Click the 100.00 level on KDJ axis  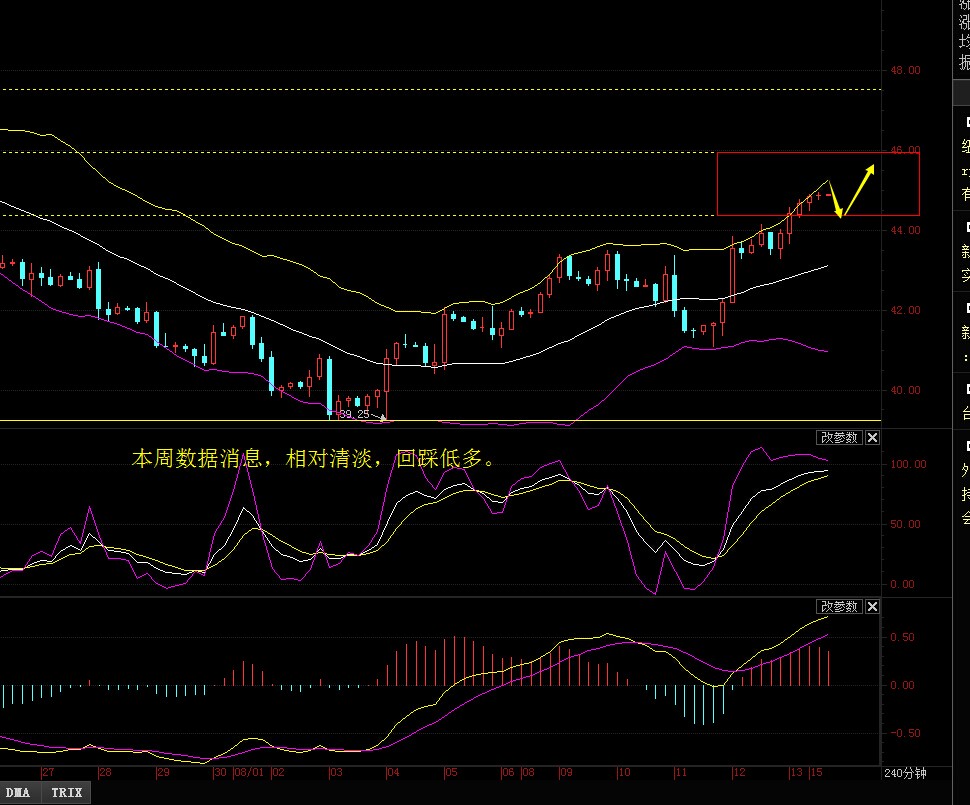point(905,465)
